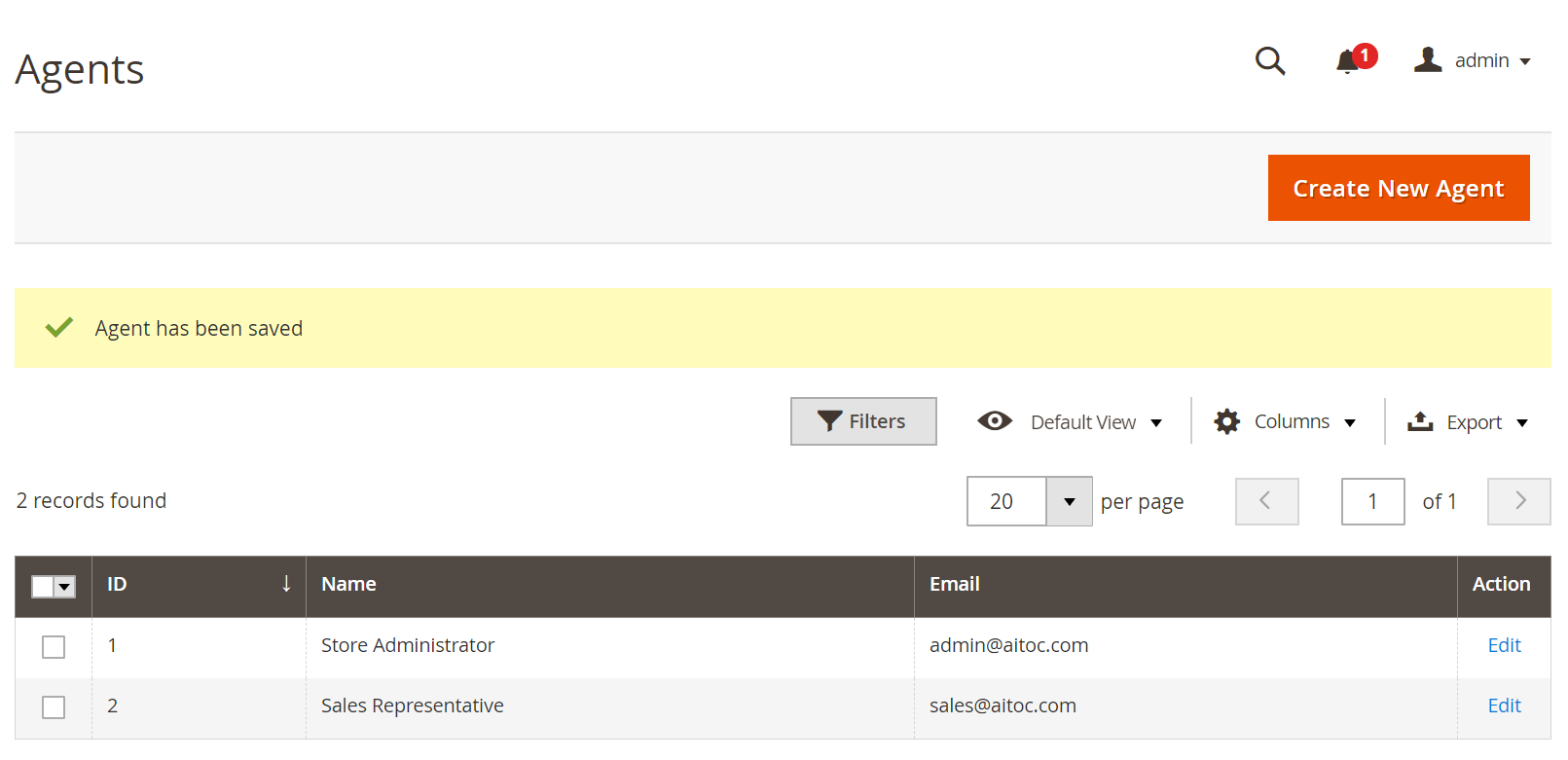
Task: Open the admin account menu
Action: [x=1473, y=60]
